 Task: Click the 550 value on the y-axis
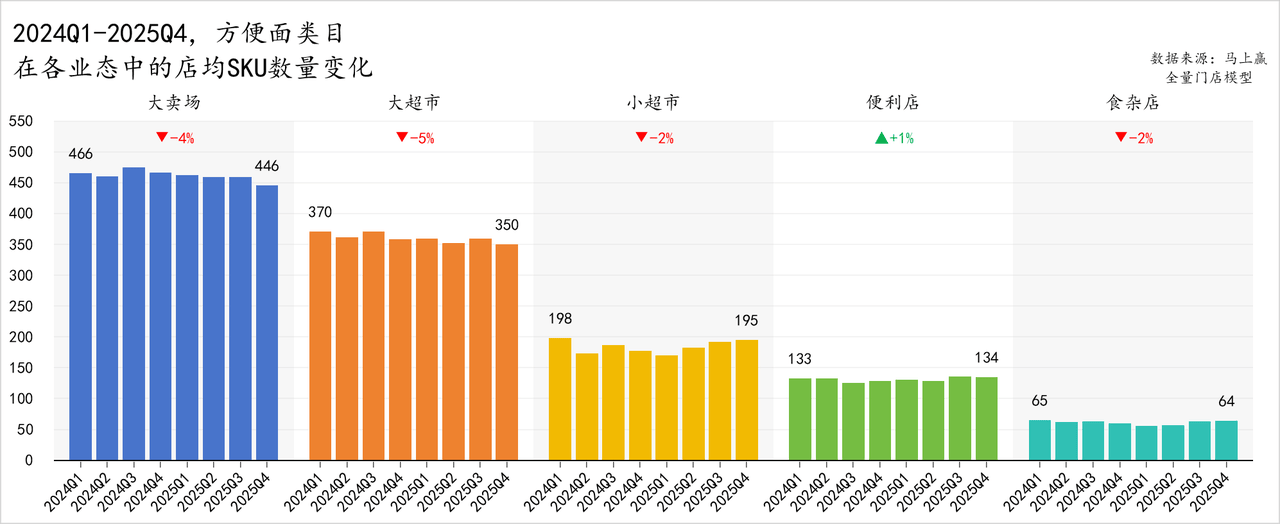[x=21, y=121]
